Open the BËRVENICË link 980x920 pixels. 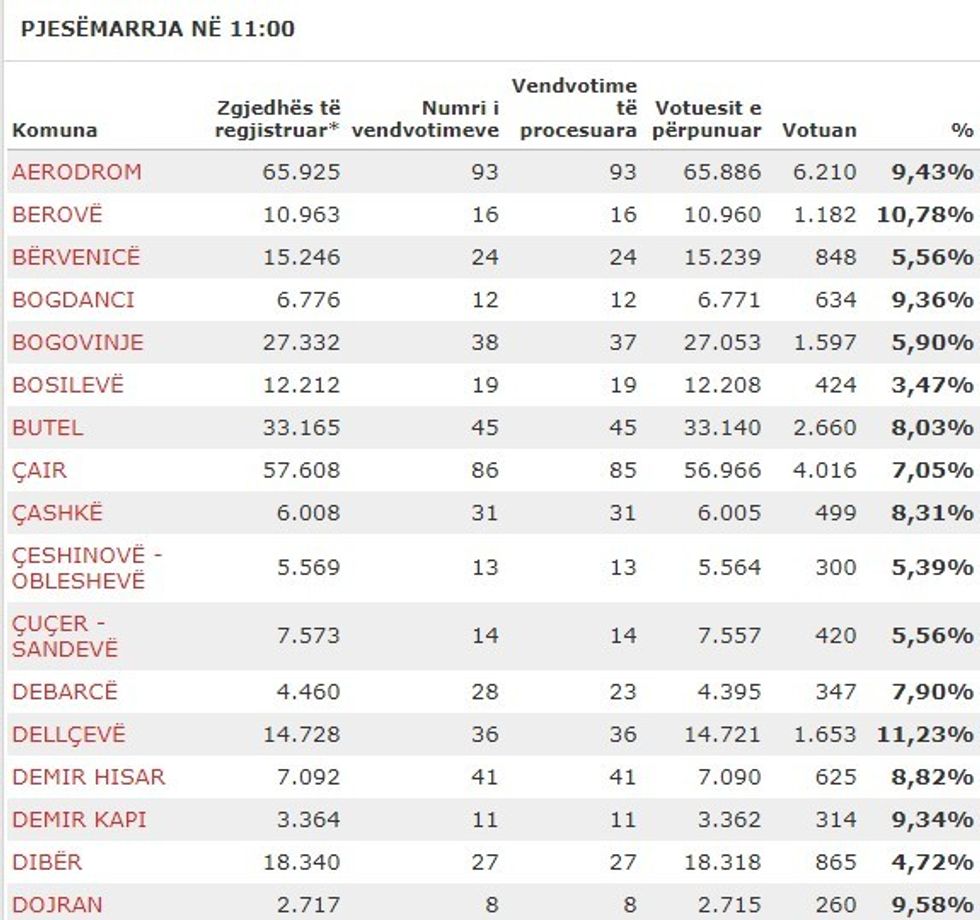[76, 258]
